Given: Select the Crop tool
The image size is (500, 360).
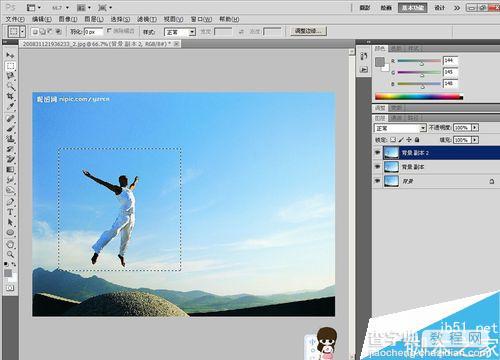Looking at the screenshot, I should click(10, 97).
